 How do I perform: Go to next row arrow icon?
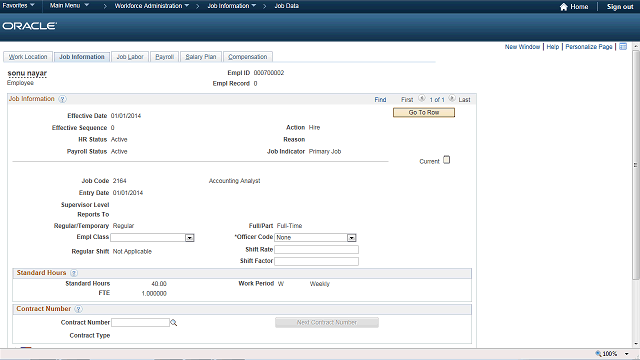tap(452, 98)
